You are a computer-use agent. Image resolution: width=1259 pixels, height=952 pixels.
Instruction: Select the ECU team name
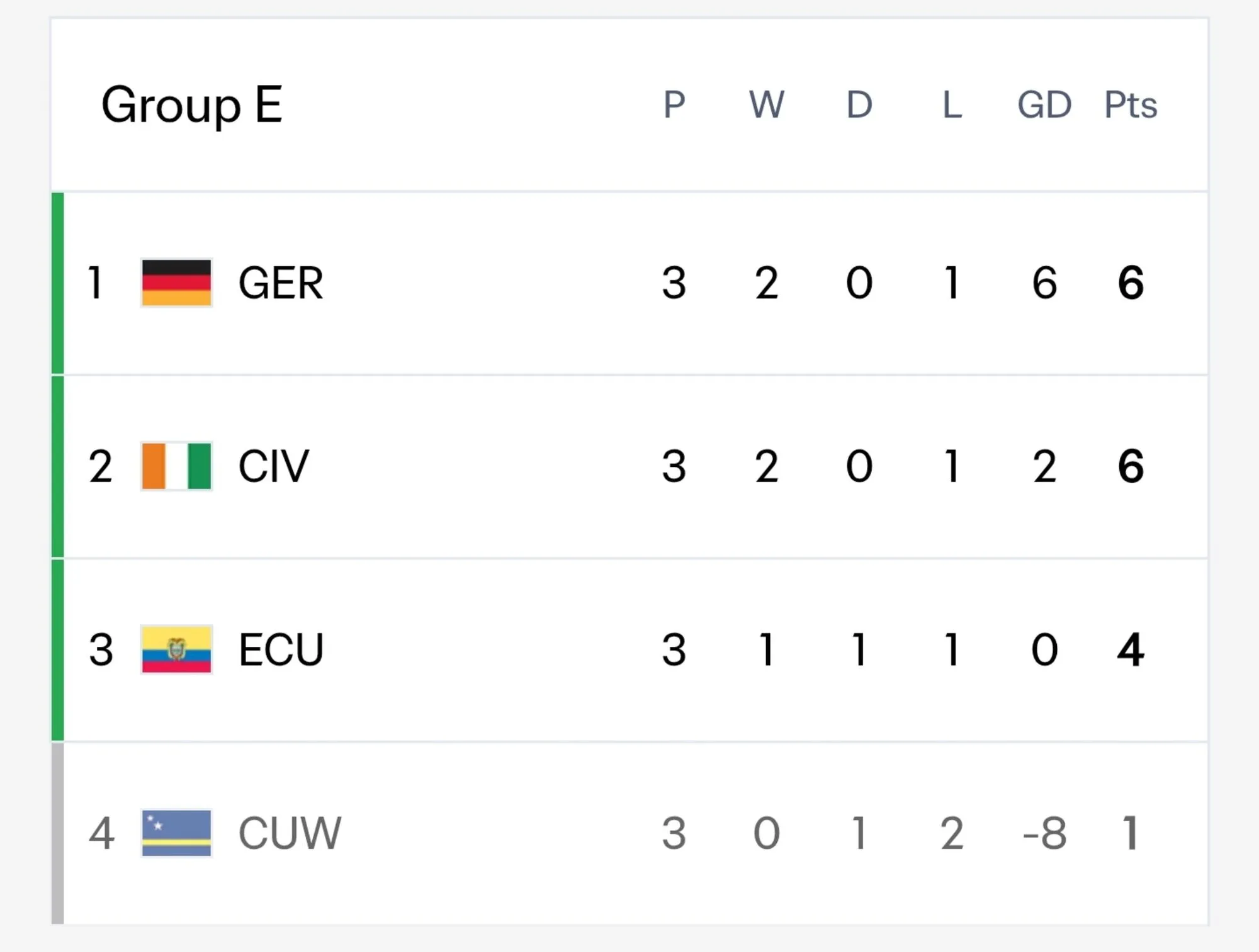281,650
